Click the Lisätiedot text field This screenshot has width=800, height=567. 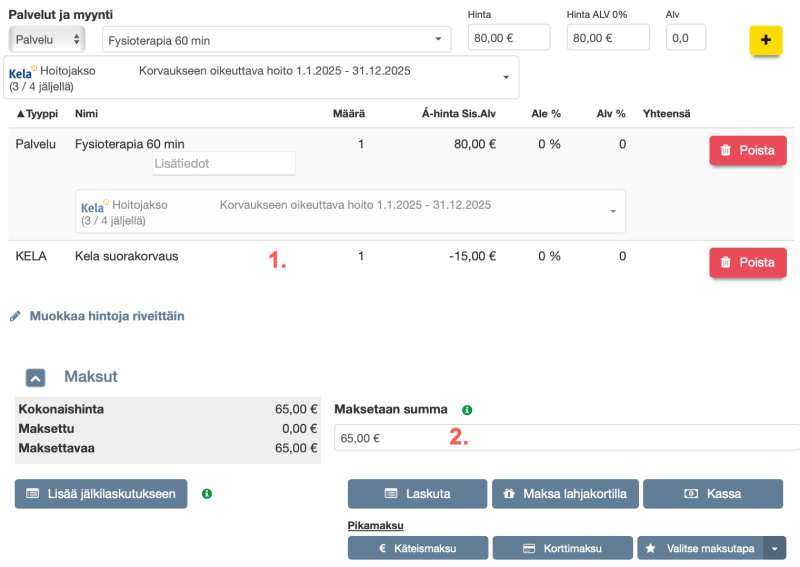pyautogui.click(x=223, y=163)
